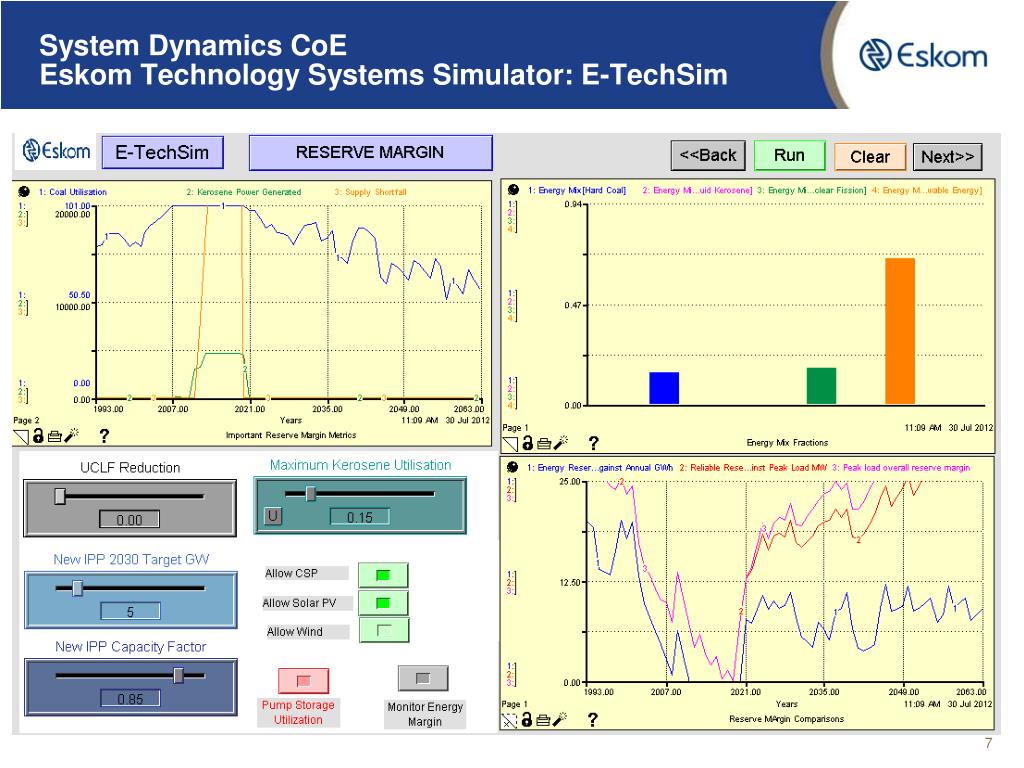Click the green Nuclear Fission bar in Energy Mix
The width and height of the screenshot is (1024, 768).
click(822, 386)
